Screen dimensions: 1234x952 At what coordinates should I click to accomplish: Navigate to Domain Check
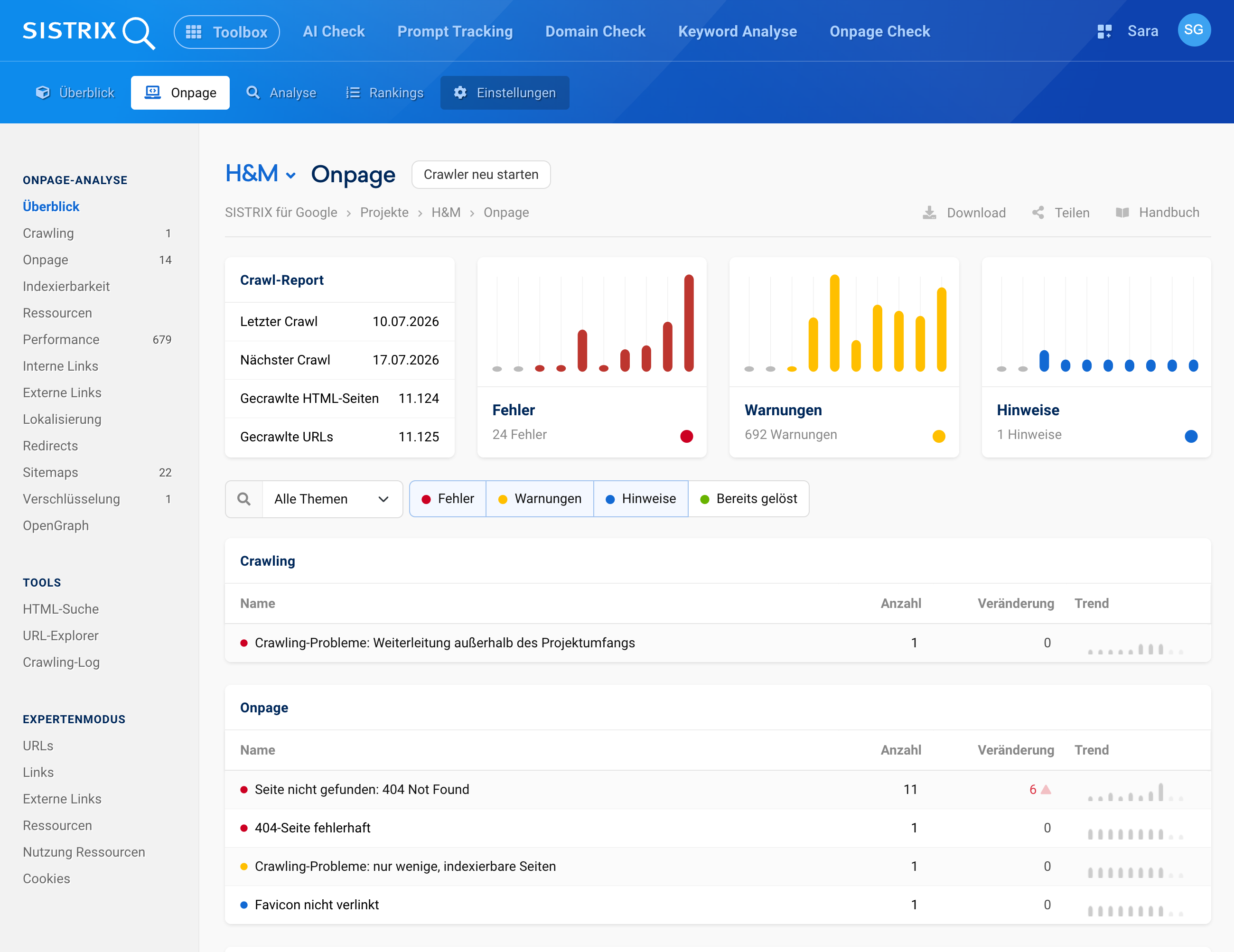click(596, 32)
